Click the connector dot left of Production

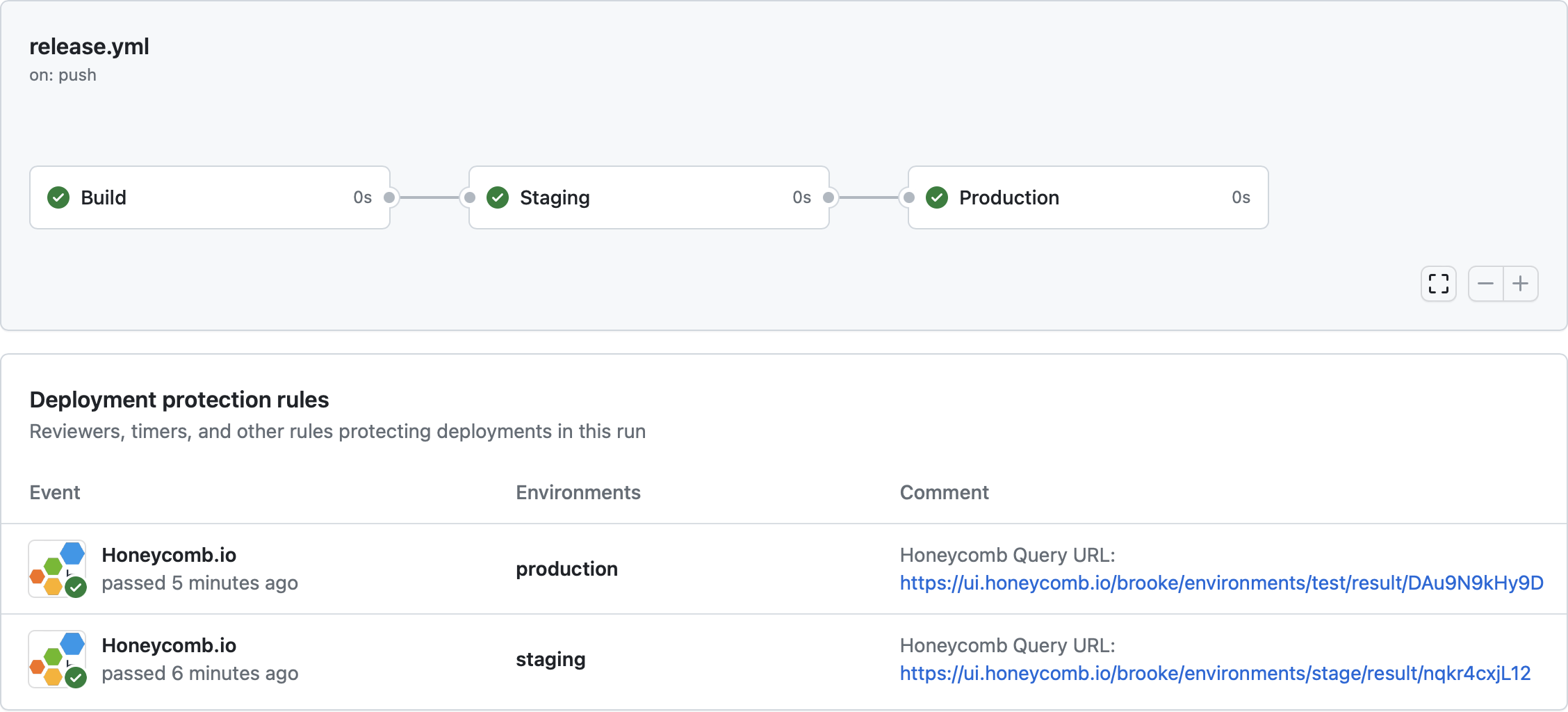coord(908,197)
